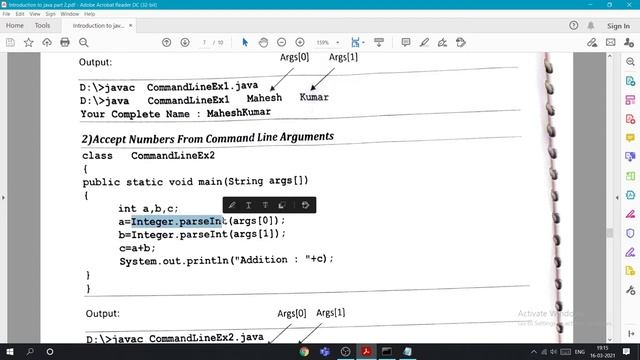Open the Find text search icon
Viewport: 640px width, 360px height.
point(84,42)
